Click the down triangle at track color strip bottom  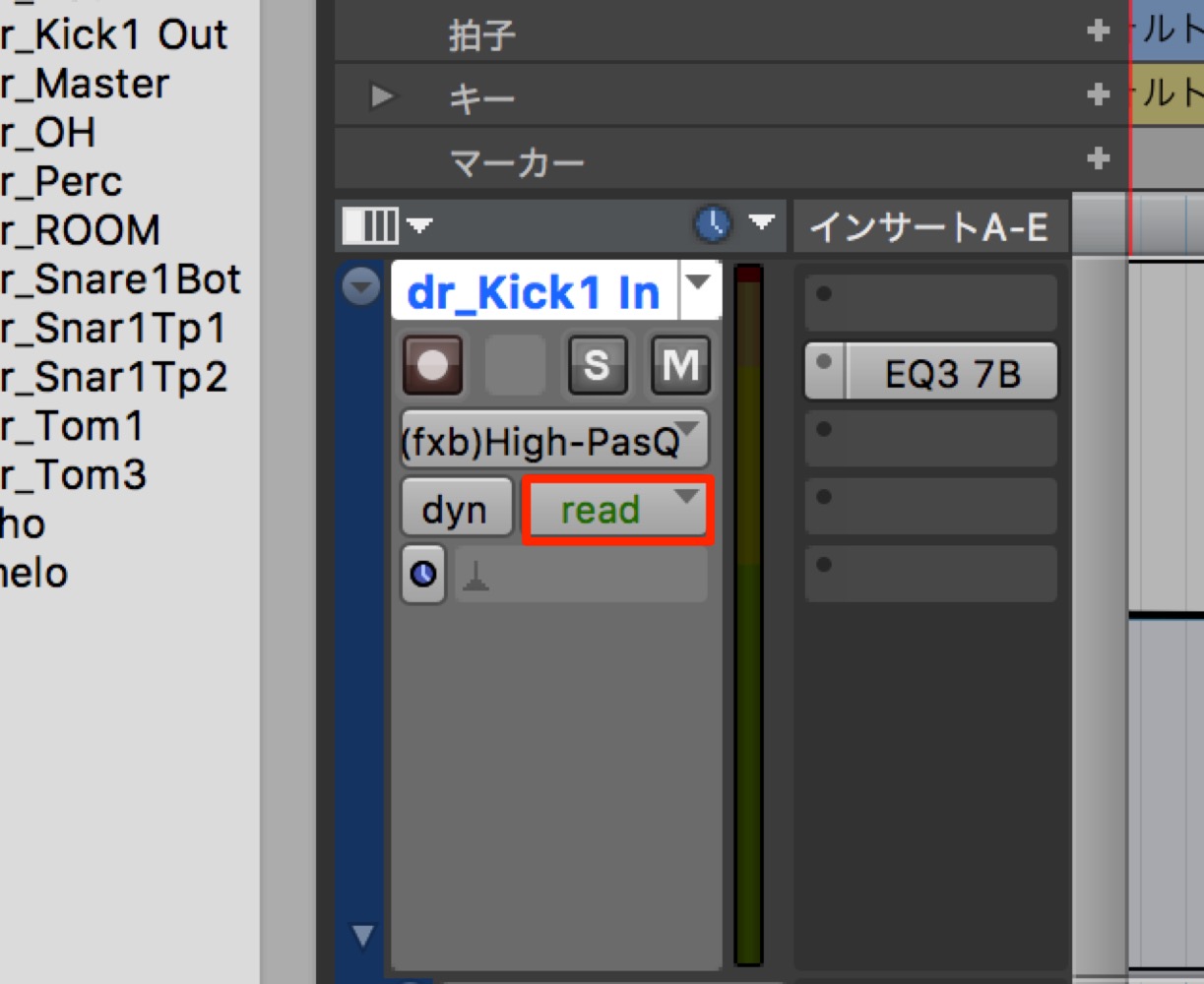pyautogui.click(x=362, y=935)
